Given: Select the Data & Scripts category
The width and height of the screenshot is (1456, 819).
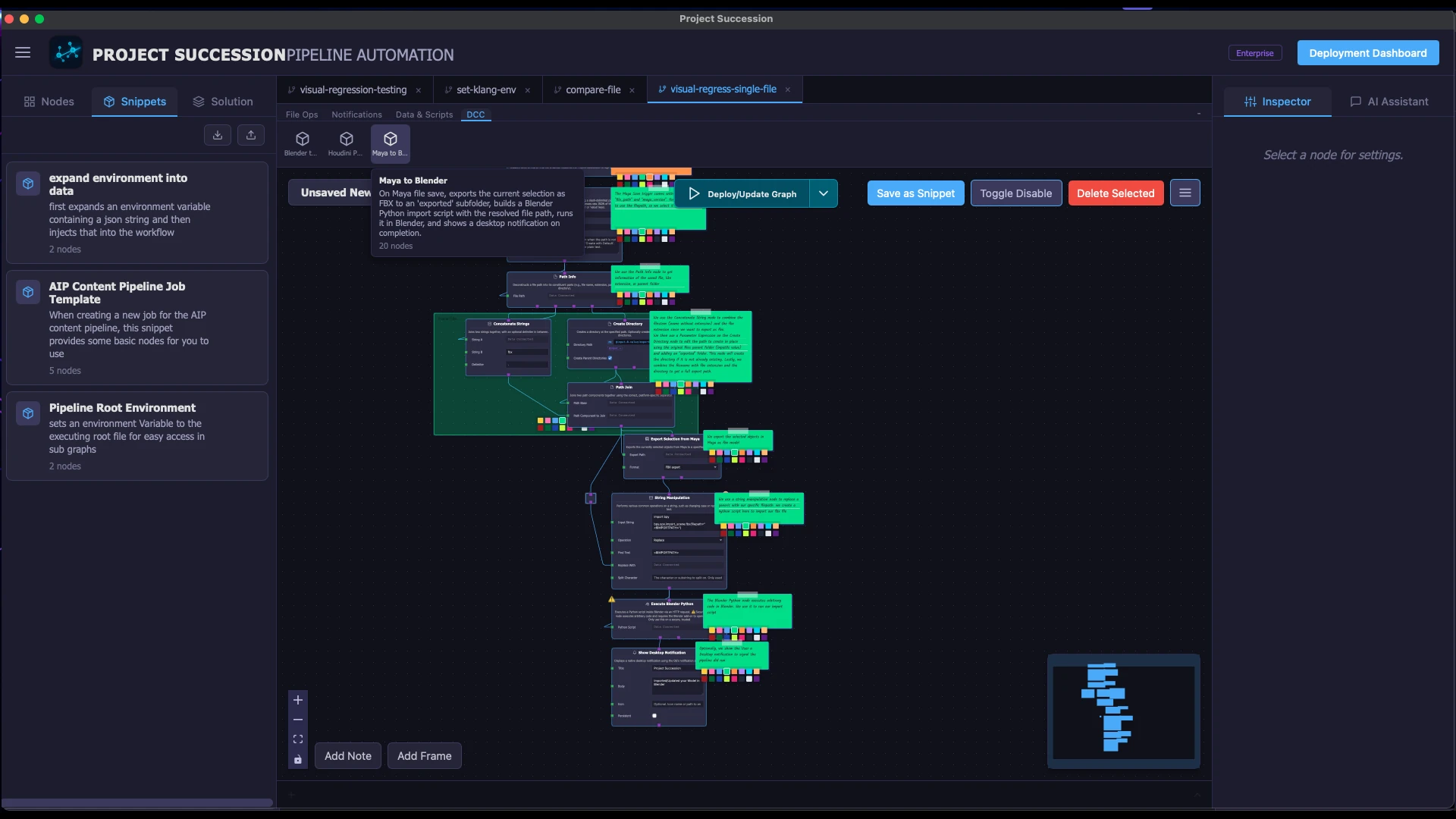Looking at the screenshot, I should click(x=424, y=115).
